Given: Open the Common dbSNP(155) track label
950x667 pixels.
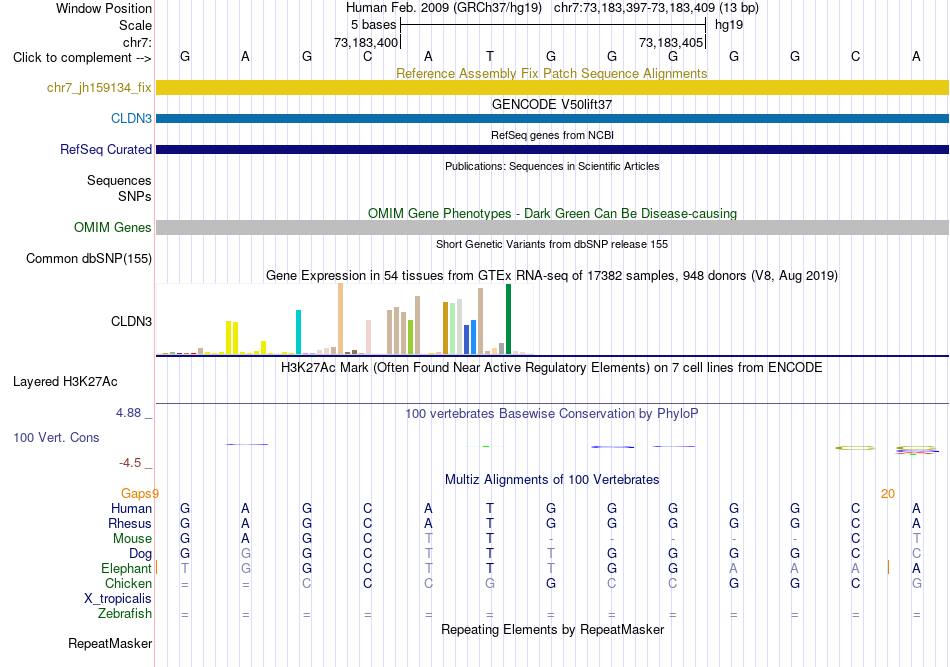Looking at the screenshot, I should coord(88,259).
